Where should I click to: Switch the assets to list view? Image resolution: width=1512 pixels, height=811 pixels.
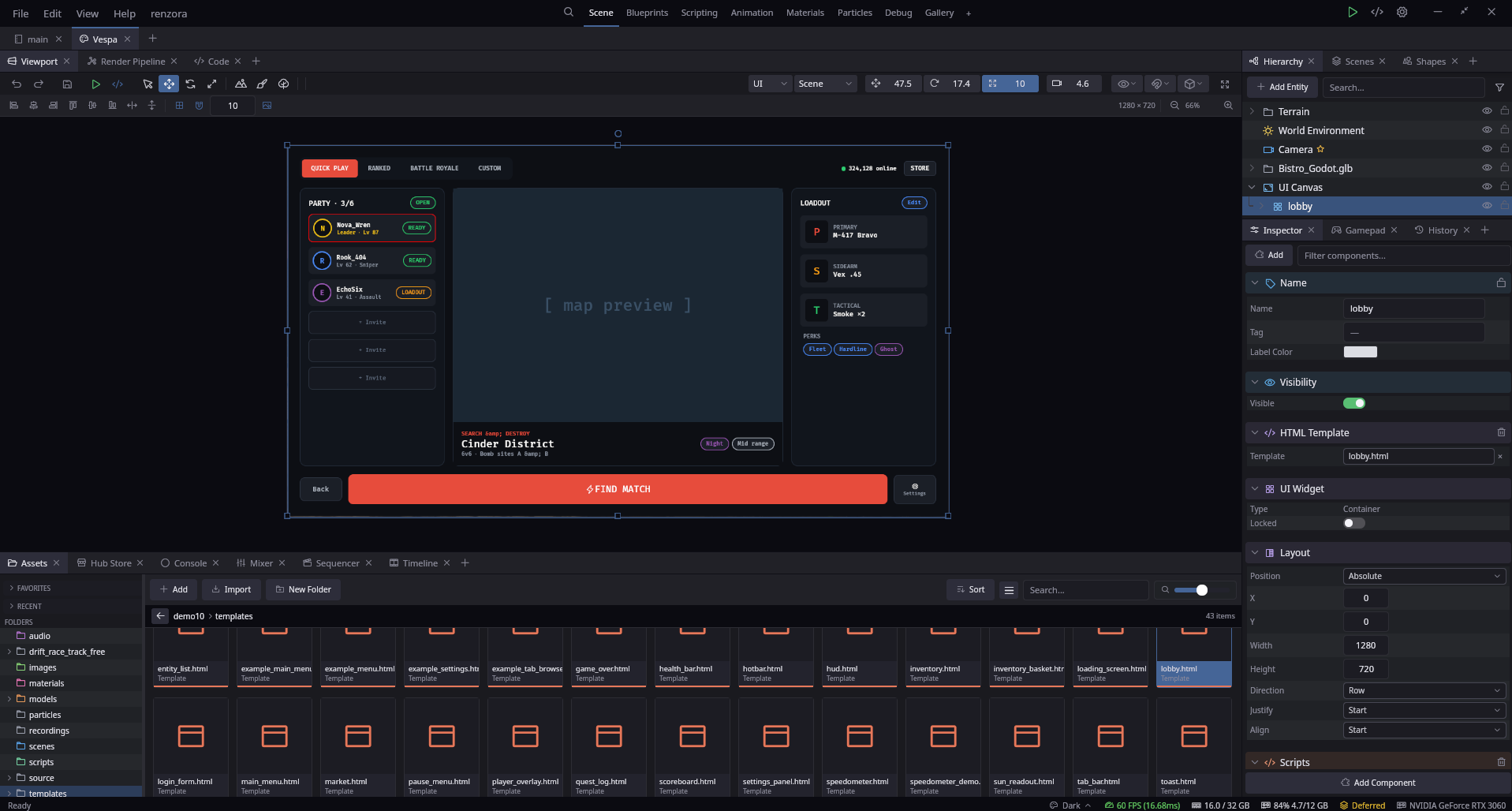[x=1009, y=590]
